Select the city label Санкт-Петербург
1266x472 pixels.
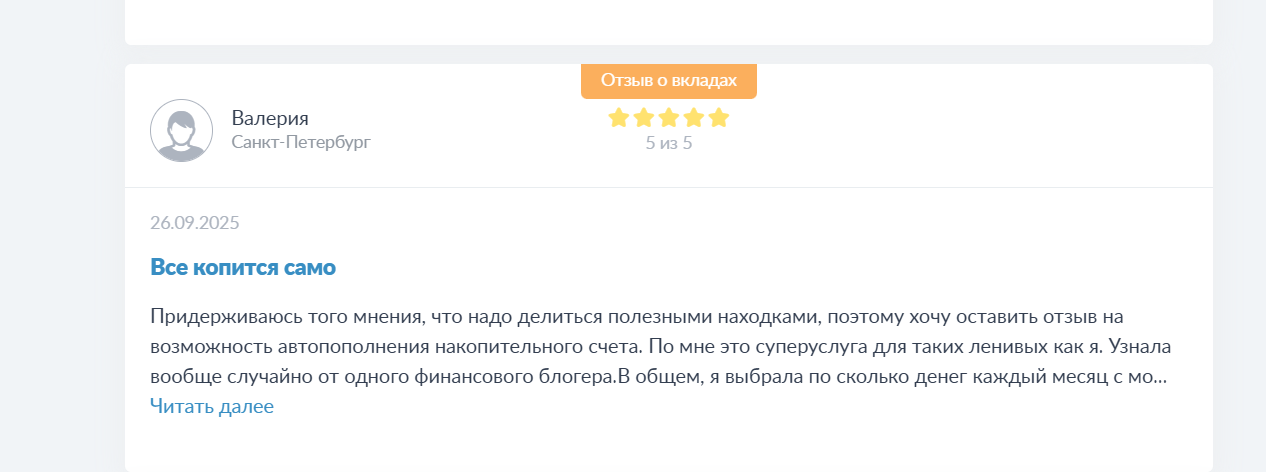301,142
